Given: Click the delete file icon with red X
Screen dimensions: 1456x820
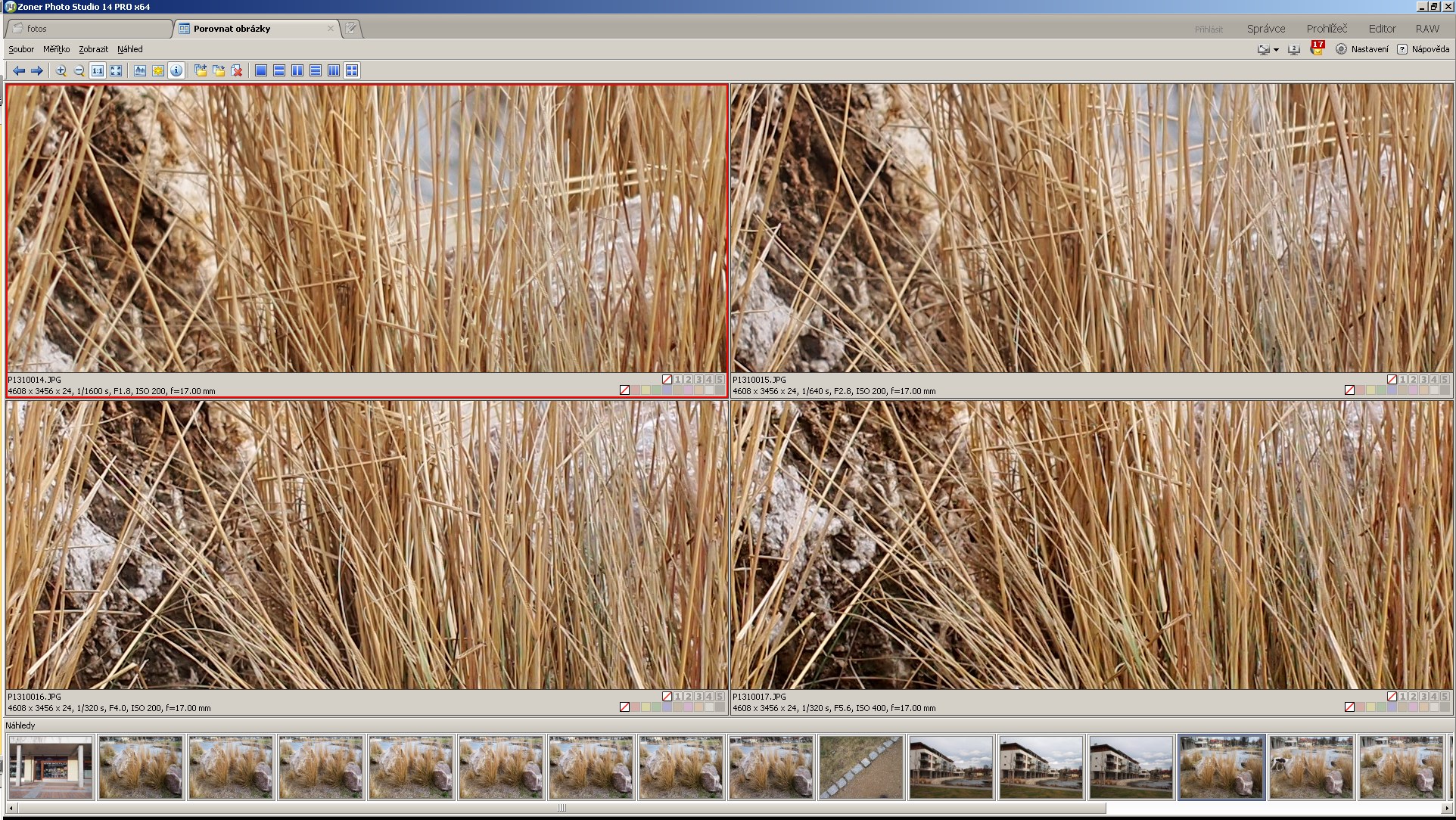Looking at the screenshot, I should (237, 70).
